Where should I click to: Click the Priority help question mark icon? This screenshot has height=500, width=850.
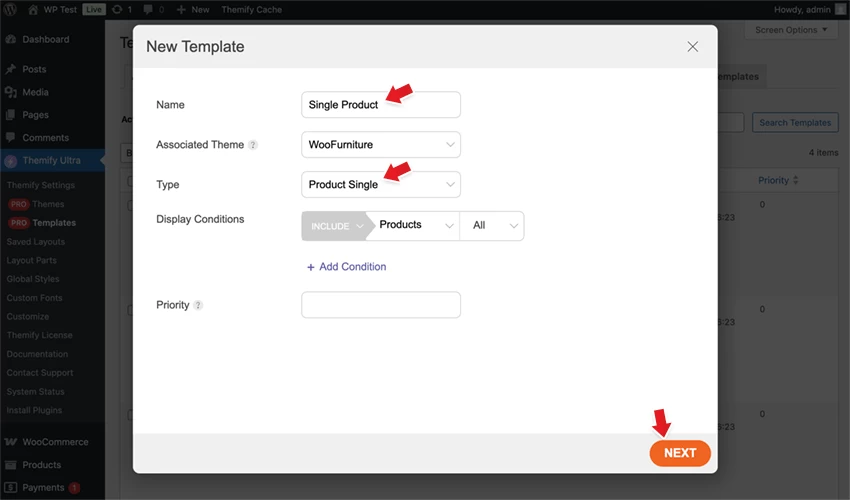point(198,305)
